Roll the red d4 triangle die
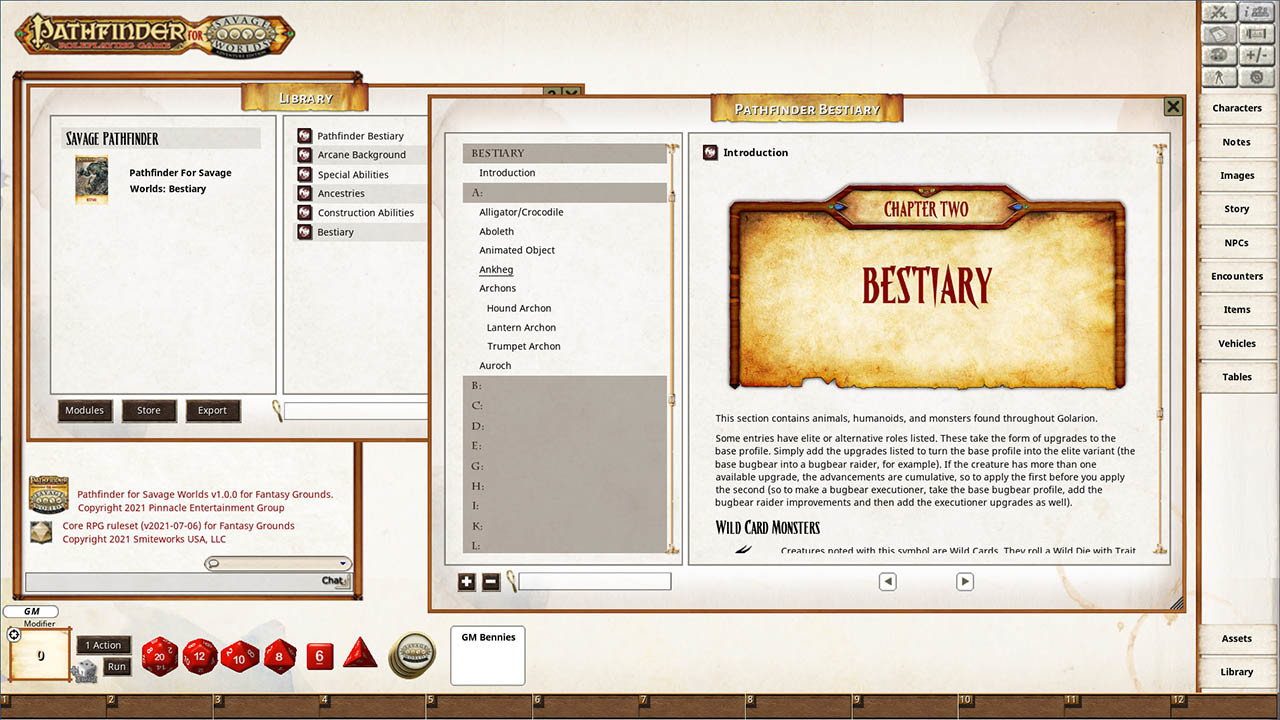This screenshot has height=720, width=1280. [x=359, y=656]
